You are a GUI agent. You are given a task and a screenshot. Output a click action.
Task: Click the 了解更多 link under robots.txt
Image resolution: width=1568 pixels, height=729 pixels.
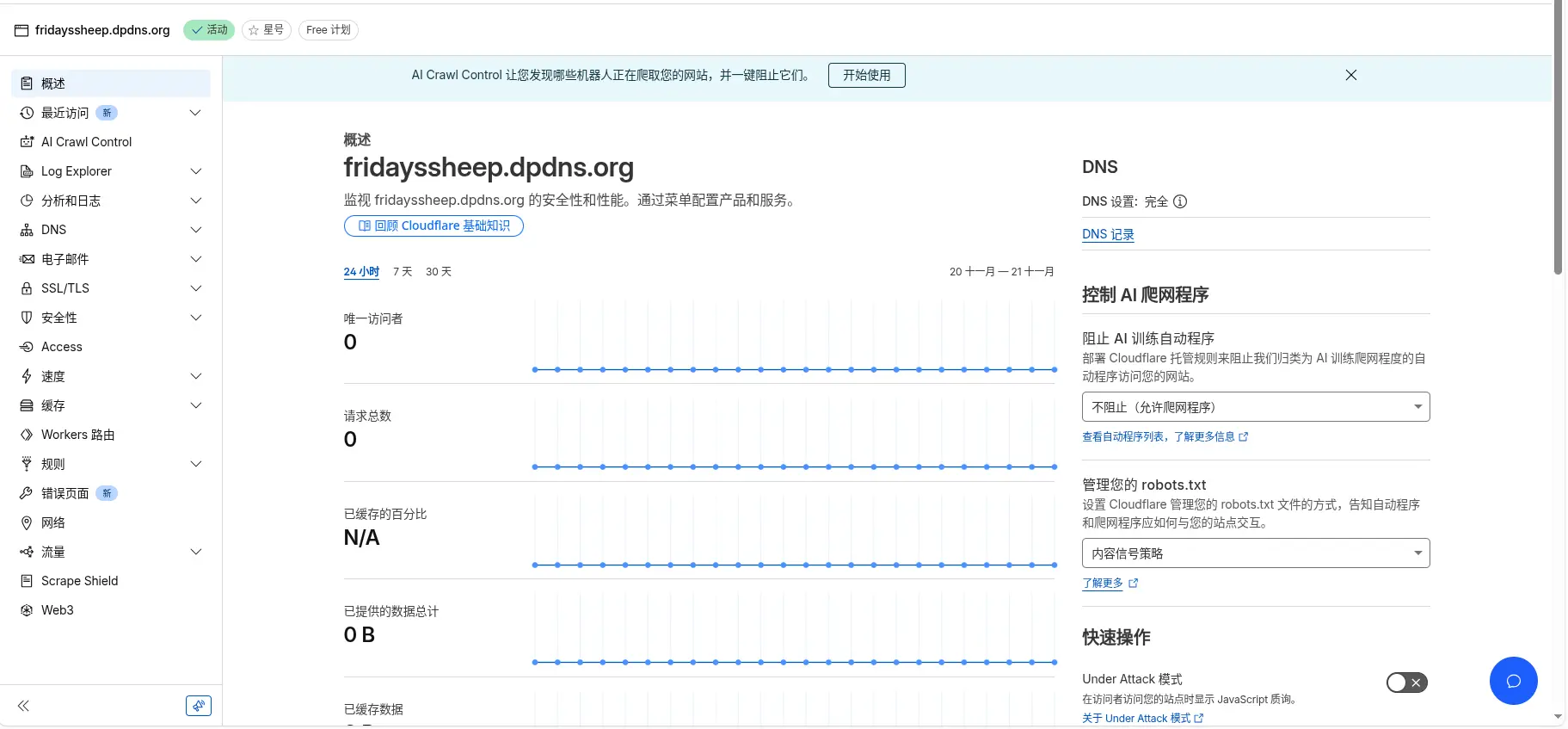1110,584
